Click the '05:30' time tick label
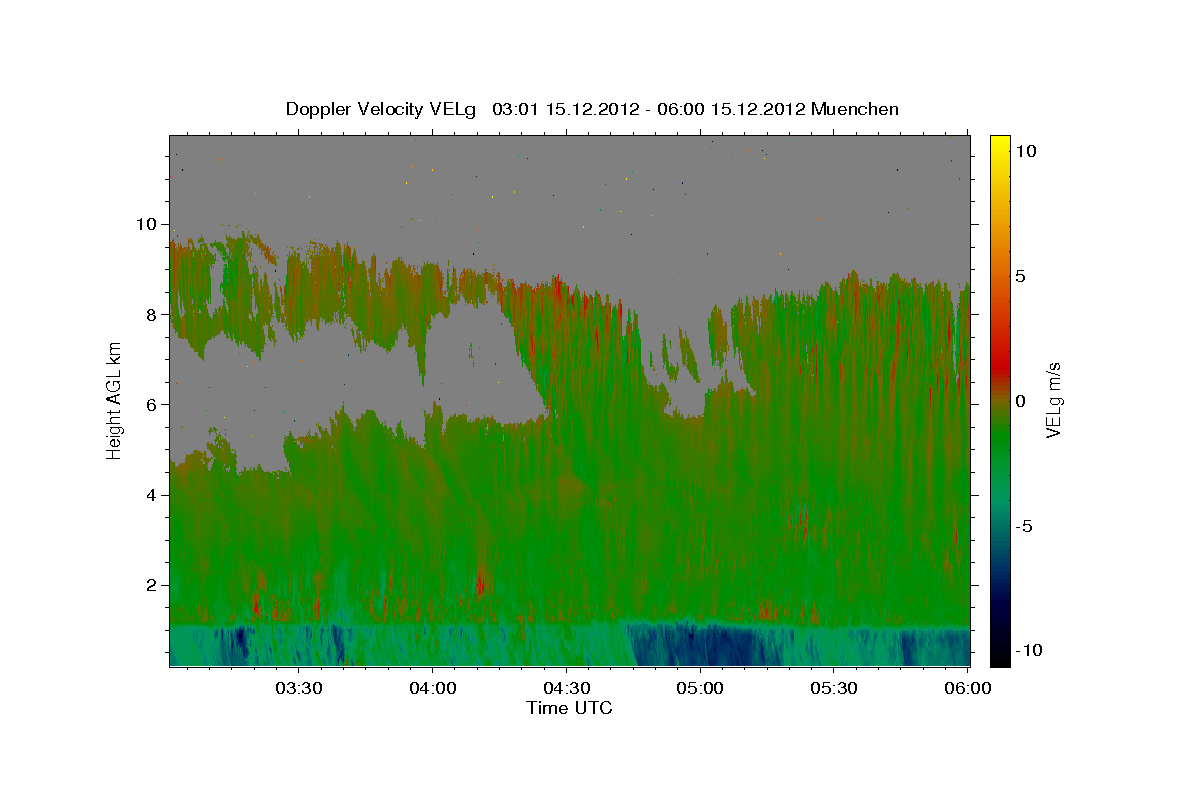This screenshot has width=1200, height=800. point(835,689)
